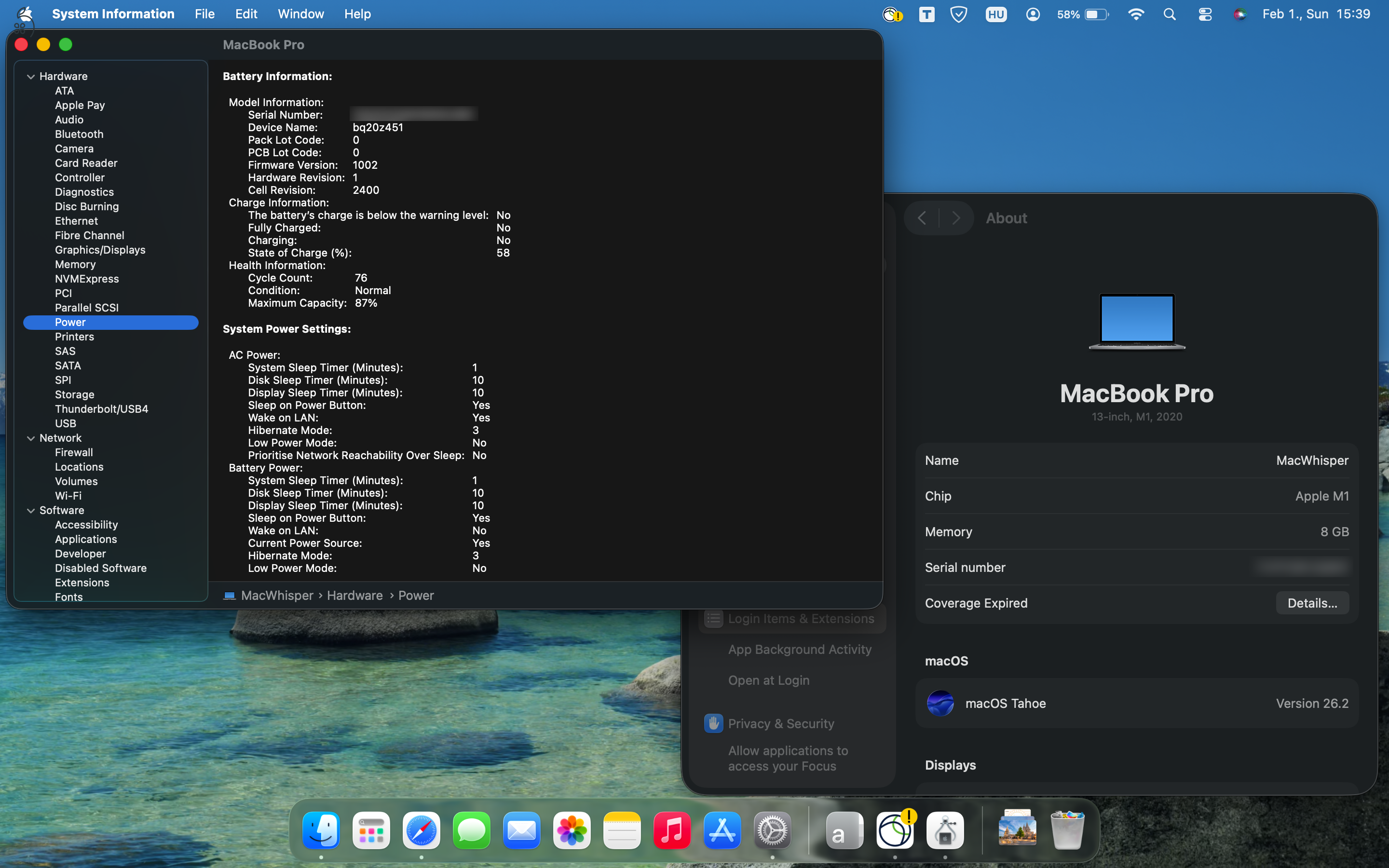Screen dimensions: 1389x868
Task: Select Bluetooth in the Hardware sidebar
Action: point(79,134)
